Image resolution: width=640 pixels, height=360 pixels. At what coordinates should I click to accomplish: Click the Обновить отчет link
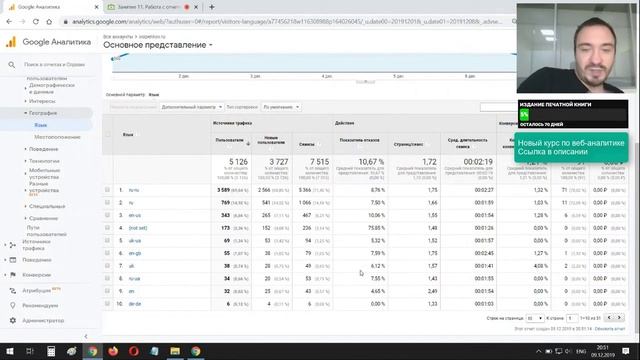tap(610, 329)
